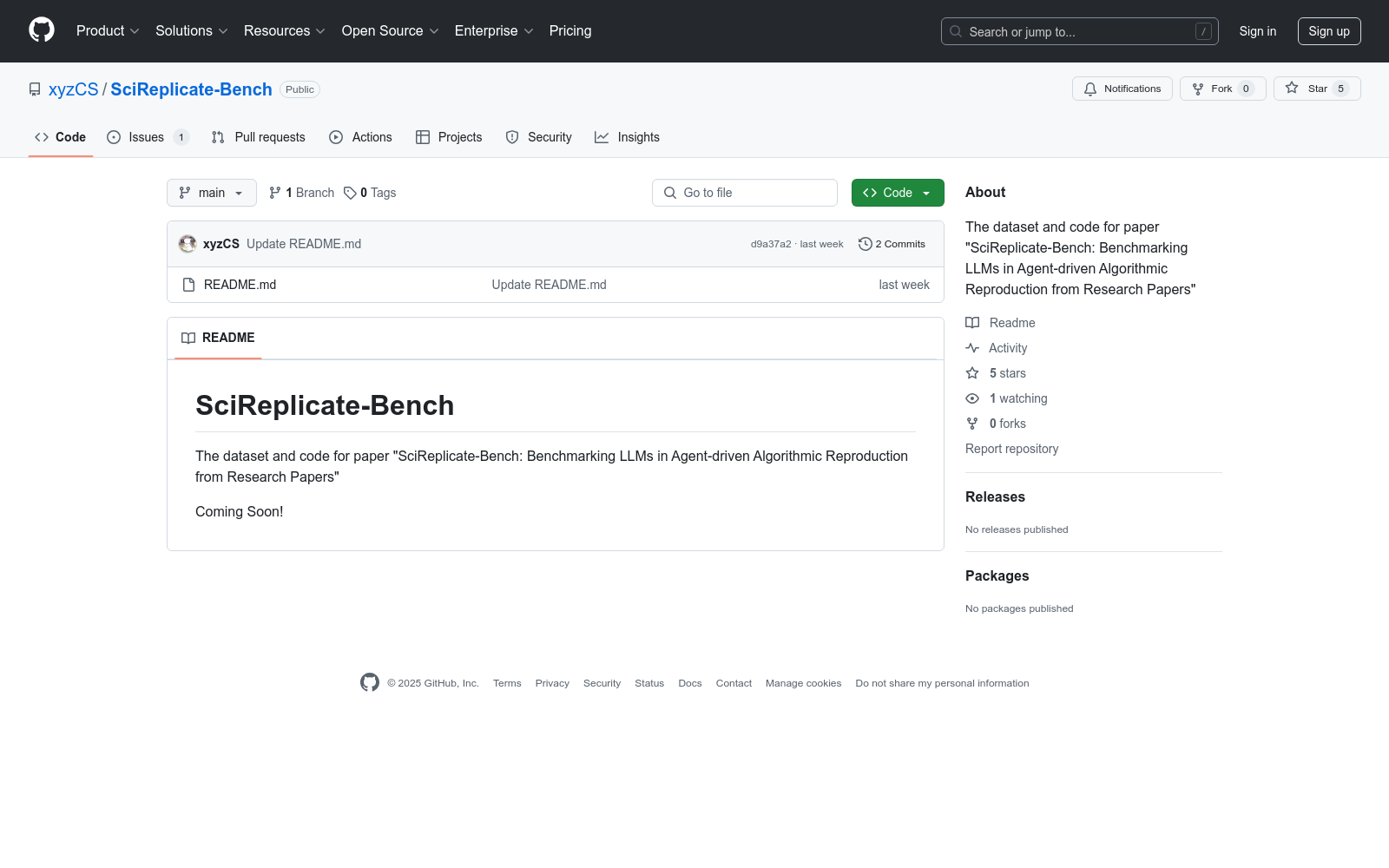1389x868 pixels.
Task: Expand the Solutions menu
Action: [192, 31]
